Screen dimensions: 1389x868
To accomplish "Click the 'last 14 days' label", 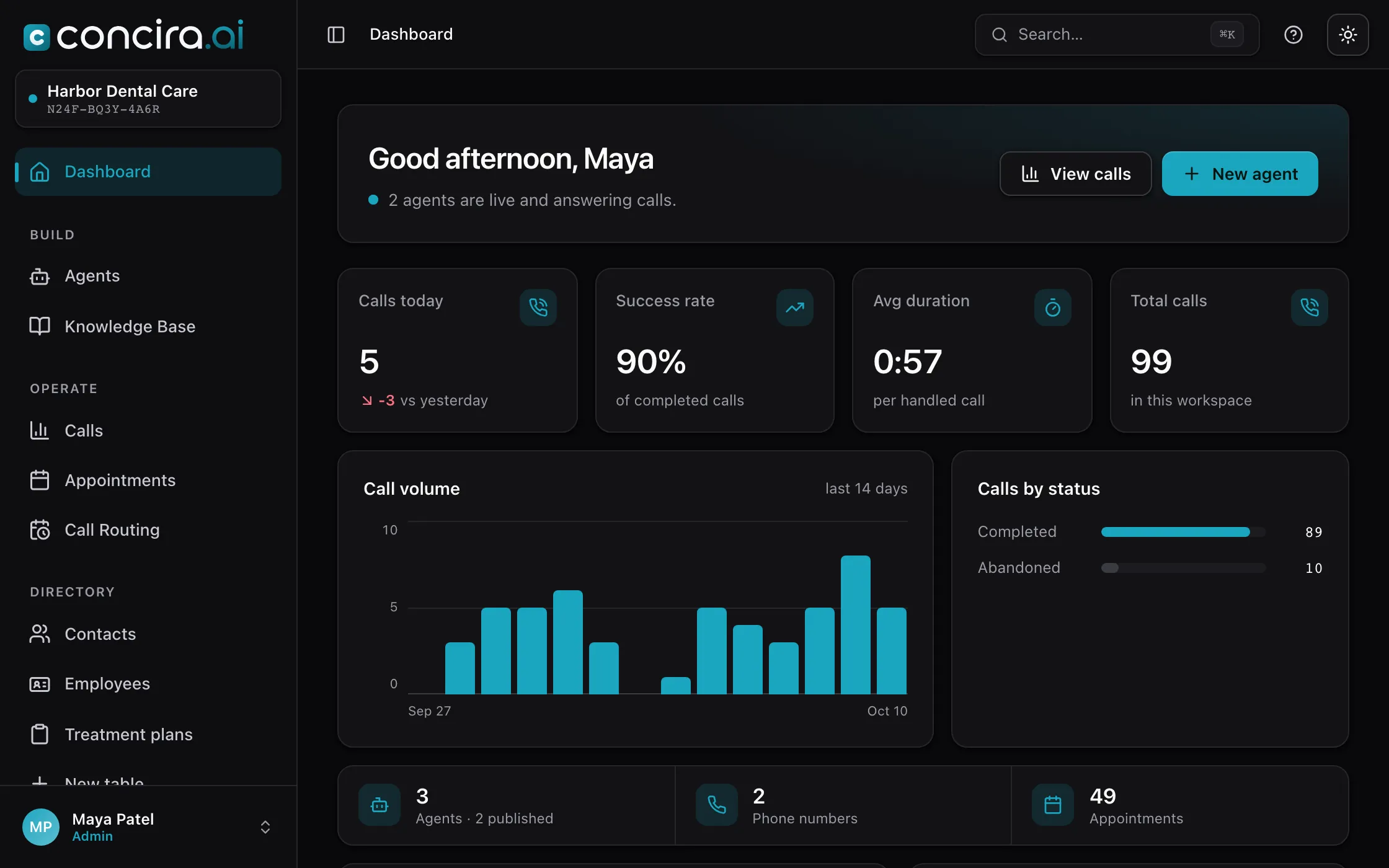I will point(866,489).
